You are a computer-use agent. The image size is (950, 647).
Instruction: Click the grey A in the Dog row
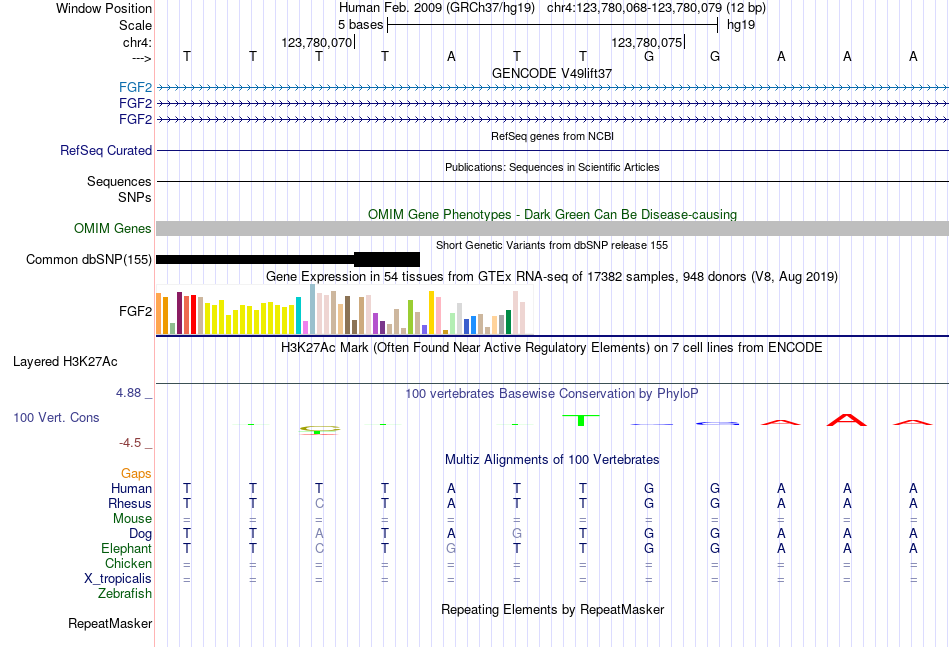tap(319, 533)
